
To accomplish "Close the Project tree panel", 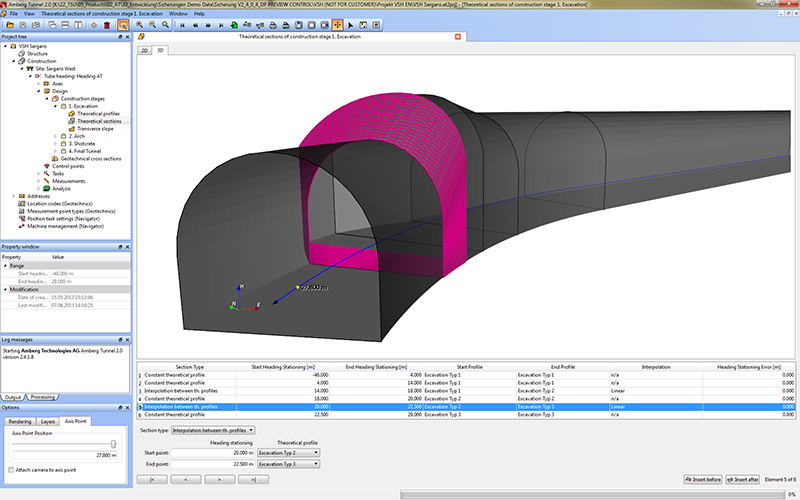I will point(127,37).
